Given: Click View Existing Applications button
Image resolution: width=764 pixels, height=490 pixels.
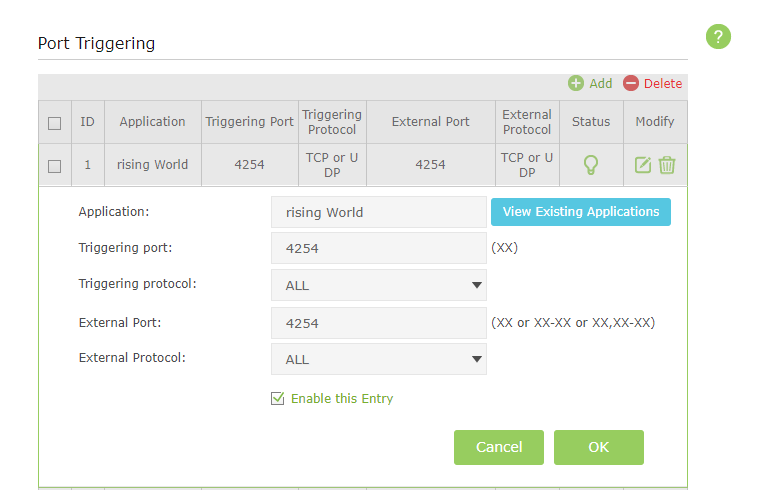Looking at the screenshot, I should (580, 212).
